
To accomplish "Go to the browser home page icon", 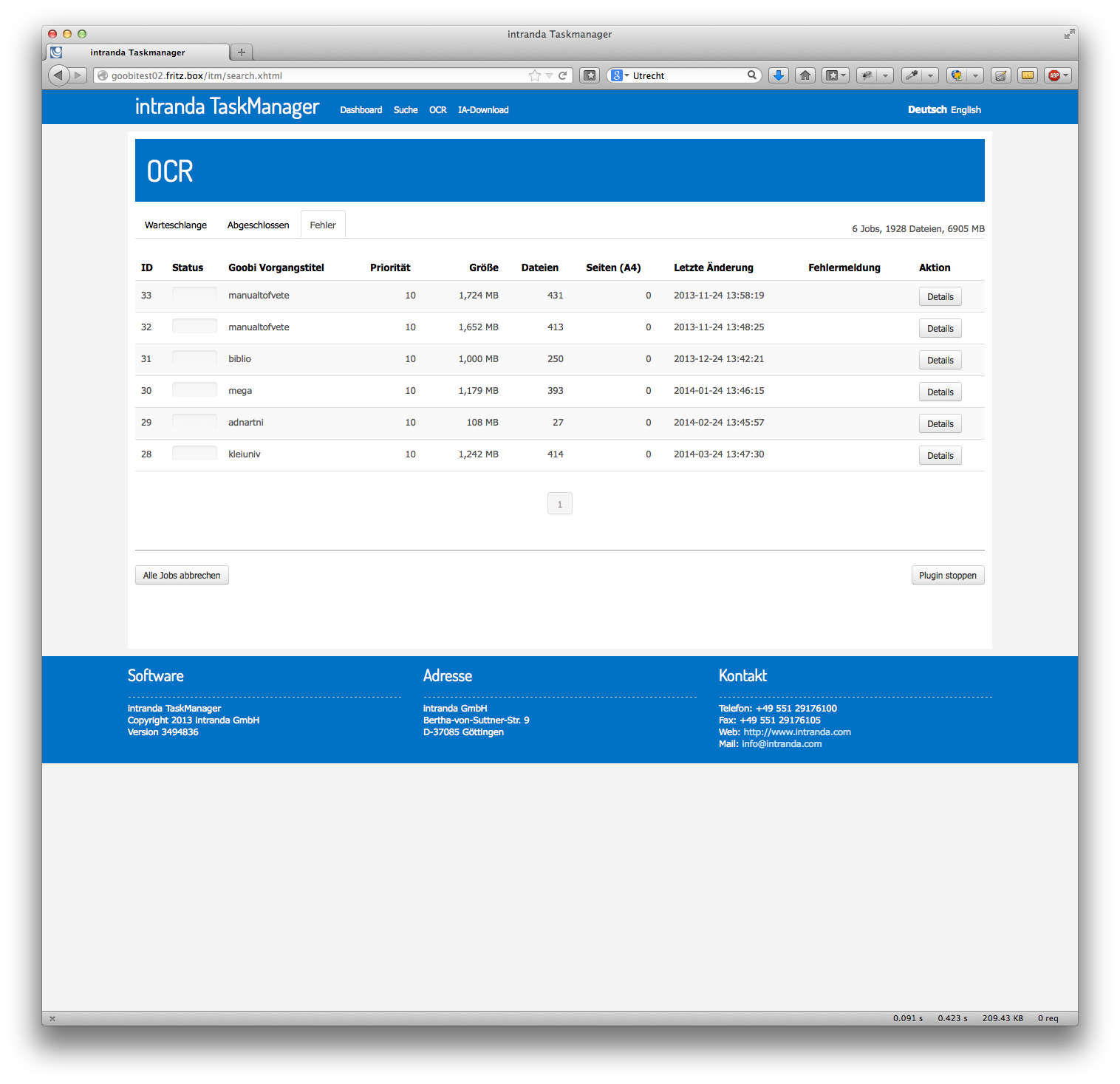I will [x=805, y=75].
